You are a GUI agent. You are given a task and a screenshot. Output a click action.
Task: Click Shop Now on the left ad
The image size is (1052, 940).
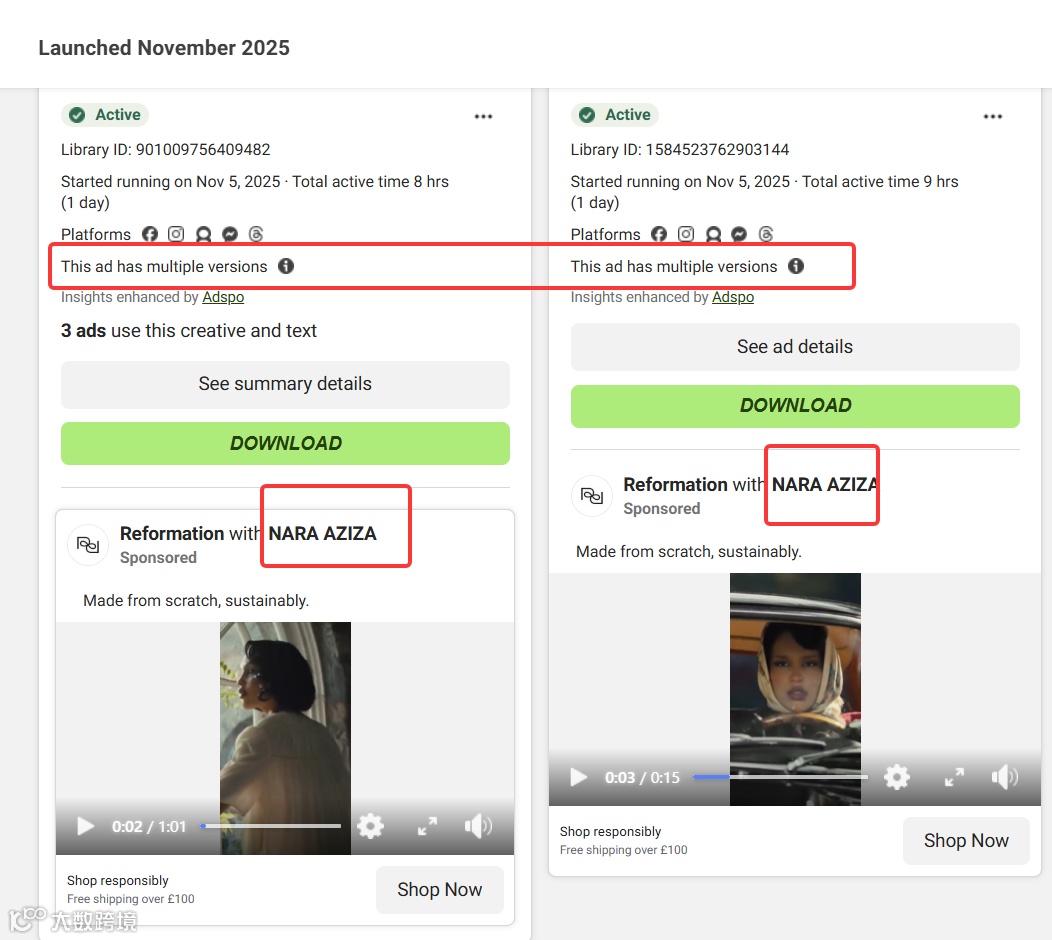pos(439,890)
